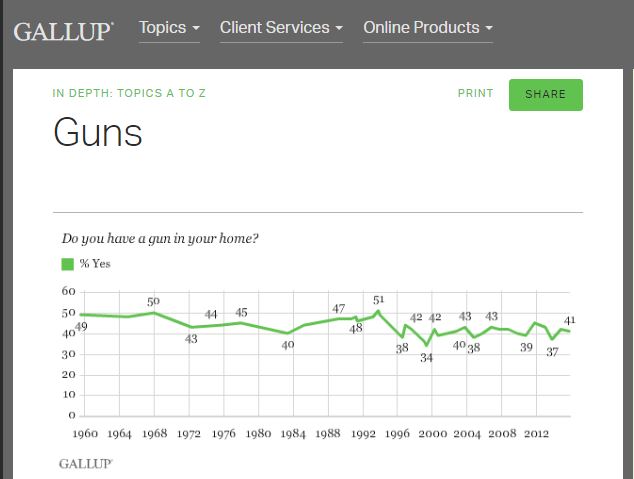Viewport: 634px width, 479px height.
Task: Click the 50 data label near 1968
Action: click(153, 302)
